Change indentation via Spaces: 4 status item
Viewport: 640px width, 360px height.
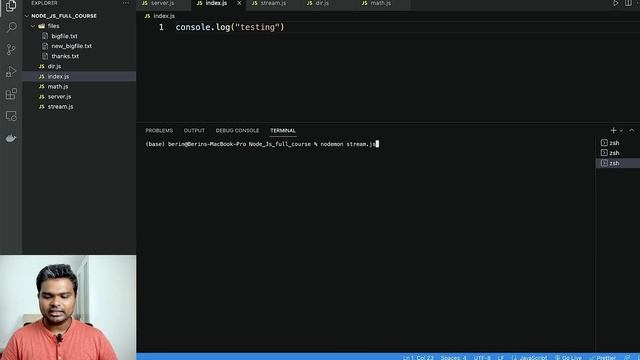pyautogui.click(x=453, y=358)
